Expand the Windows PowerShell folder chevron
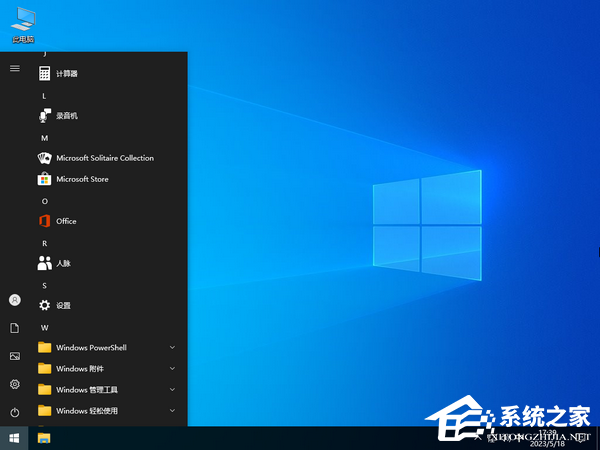The width and height of the screenshot is (600, 450). 172,348
